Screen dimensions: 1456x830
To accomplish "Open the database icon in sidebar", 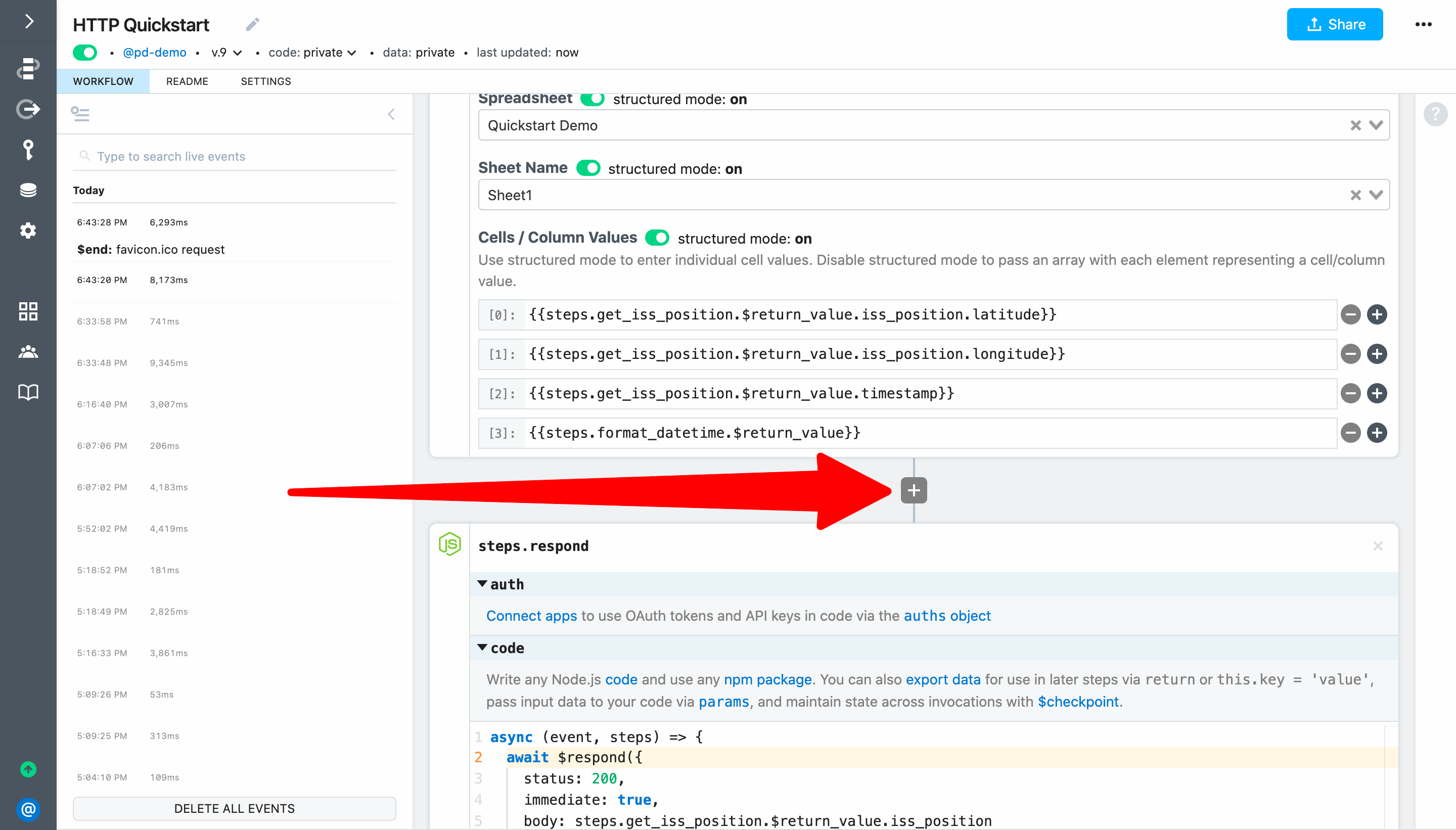I will [28, 191].
